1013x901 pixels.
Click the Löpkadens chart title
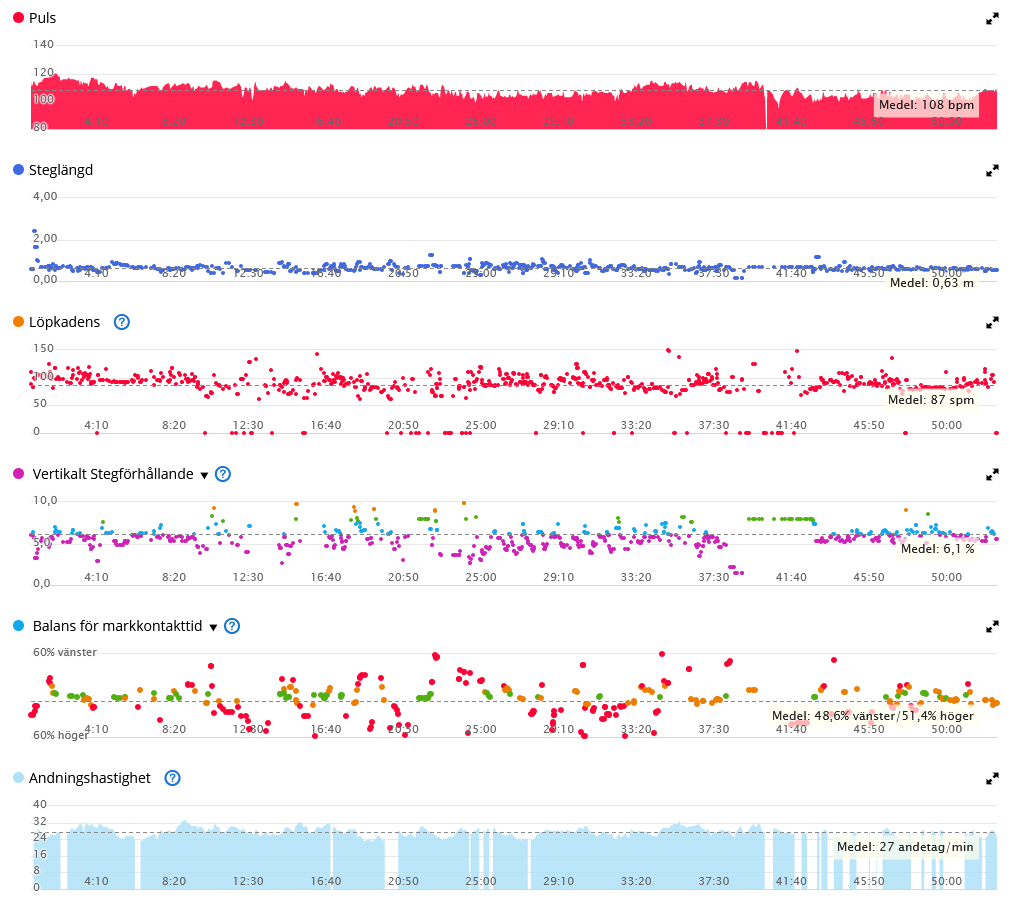65,322
